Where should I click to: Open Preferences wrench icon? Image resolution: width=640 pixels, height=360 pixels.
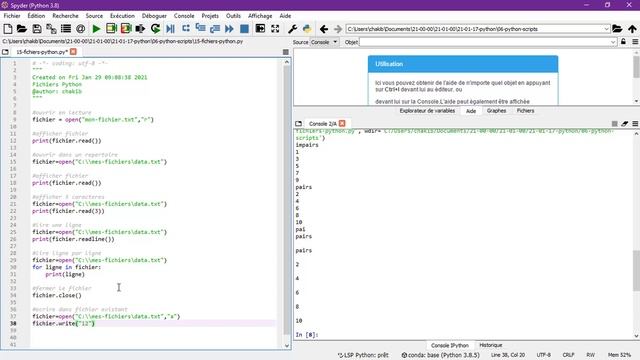click(x=292, y=29)
